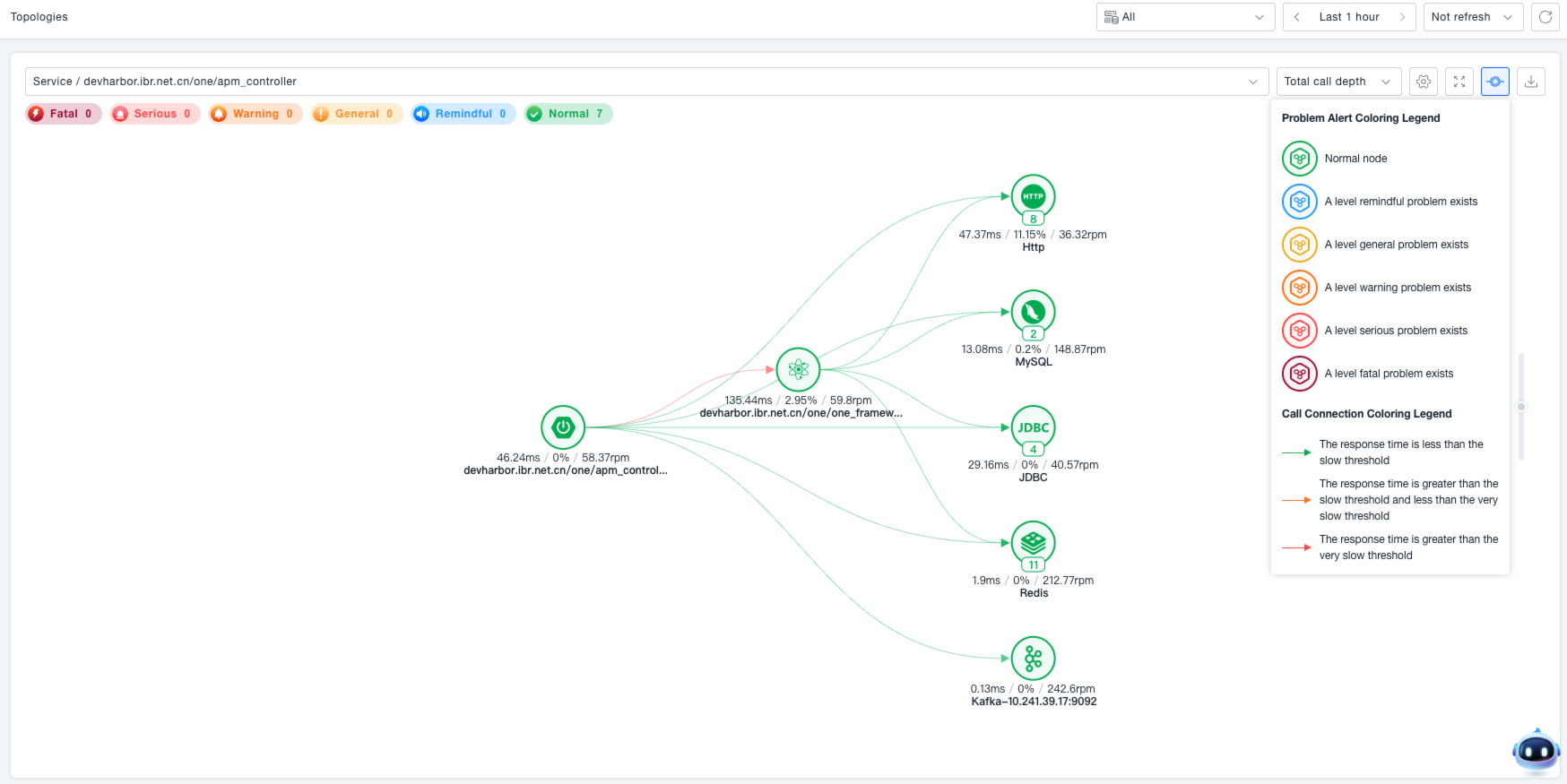Enter fullscreen topology view
Viewport: 1567px width, 784px height.
(x=1459, y=82)
